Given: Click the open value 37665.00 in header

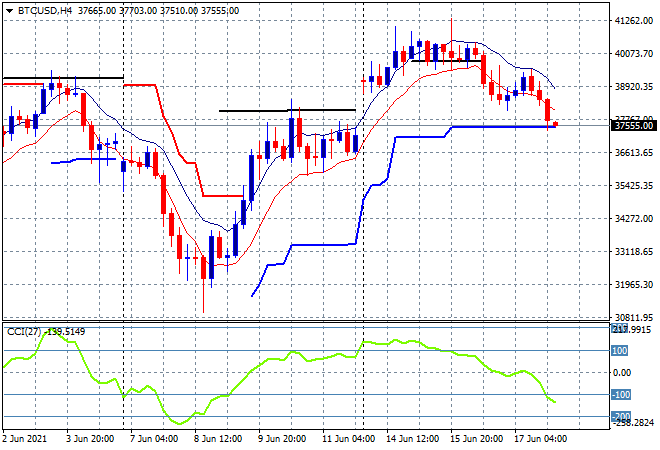Looking at the screenshot, I should click(97, 11).
